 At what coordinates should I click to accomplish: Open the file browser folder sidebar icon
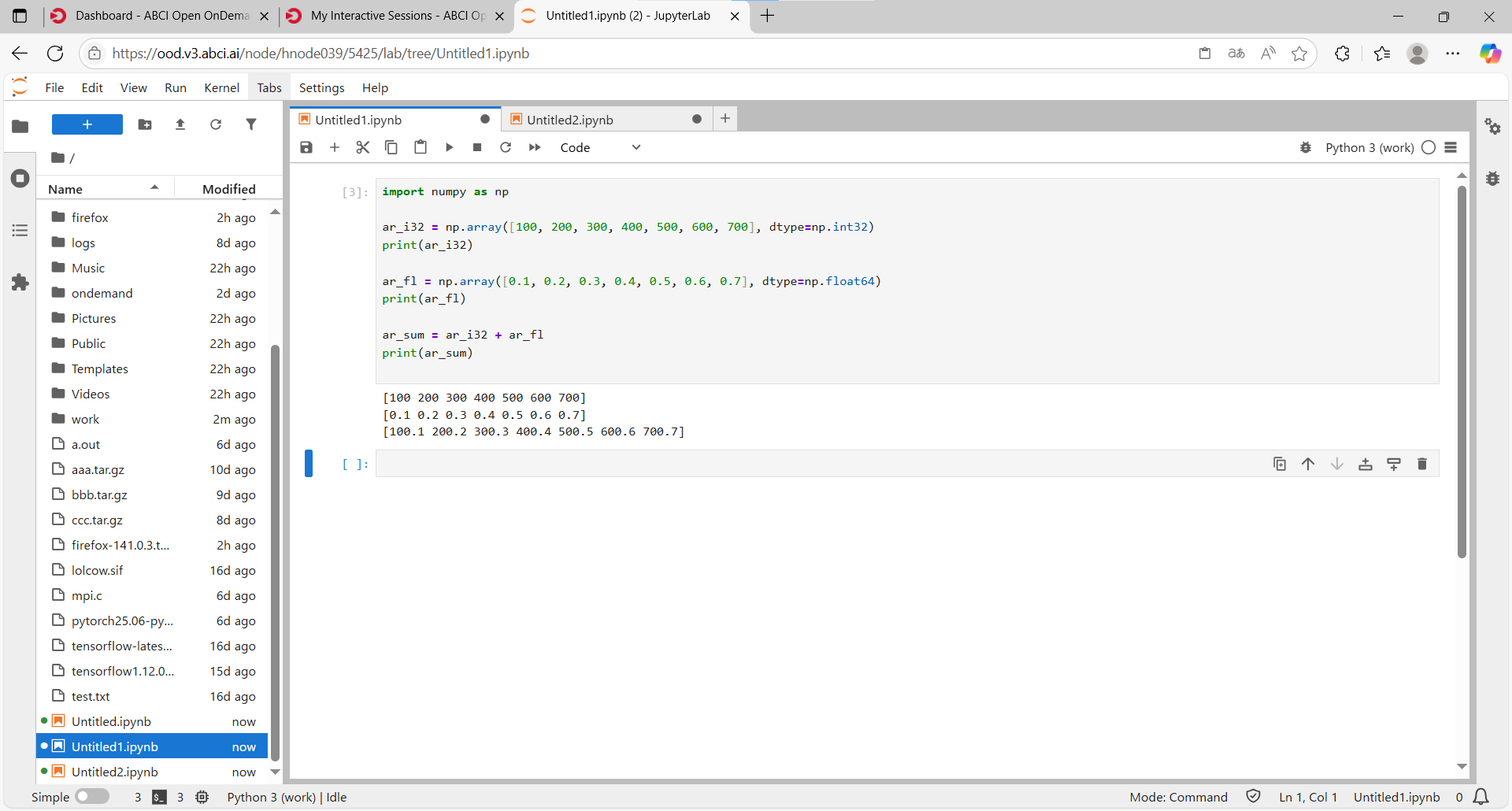click(x=20, y=126)
